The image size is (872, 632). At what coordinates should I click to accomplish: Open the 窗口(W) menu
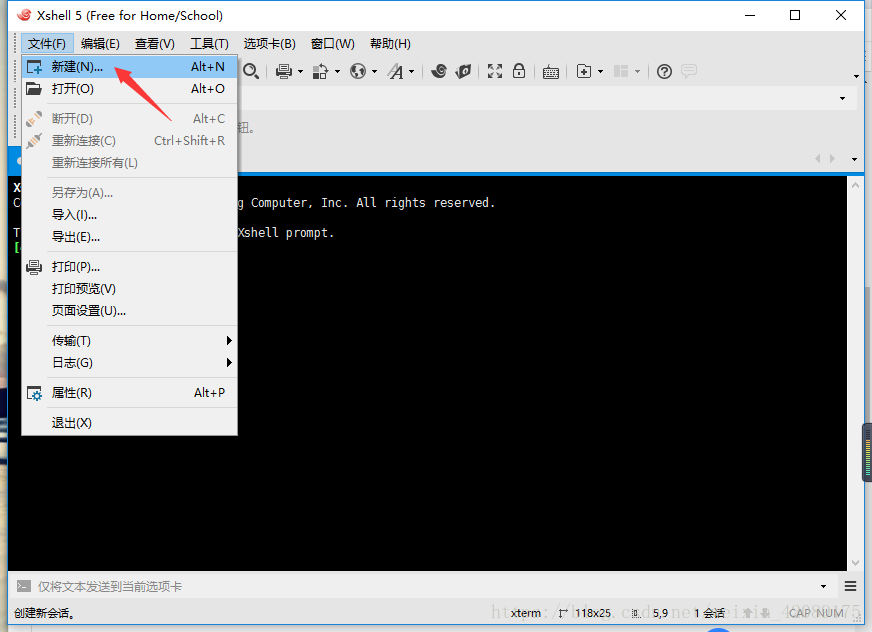333,43
